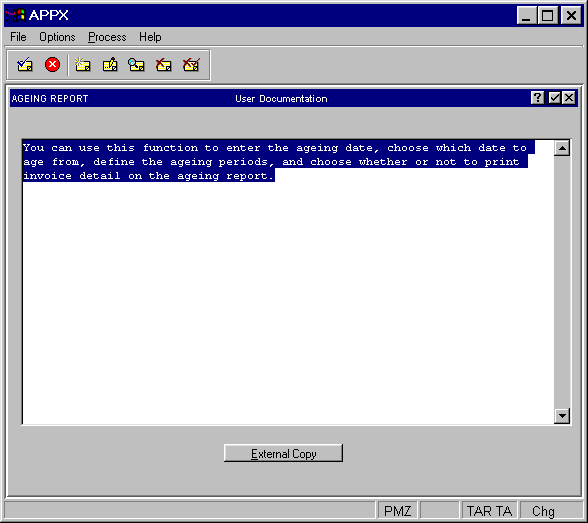Maximize the APPX window
Viewport: 588px width, 523px height.
(548, 15)
